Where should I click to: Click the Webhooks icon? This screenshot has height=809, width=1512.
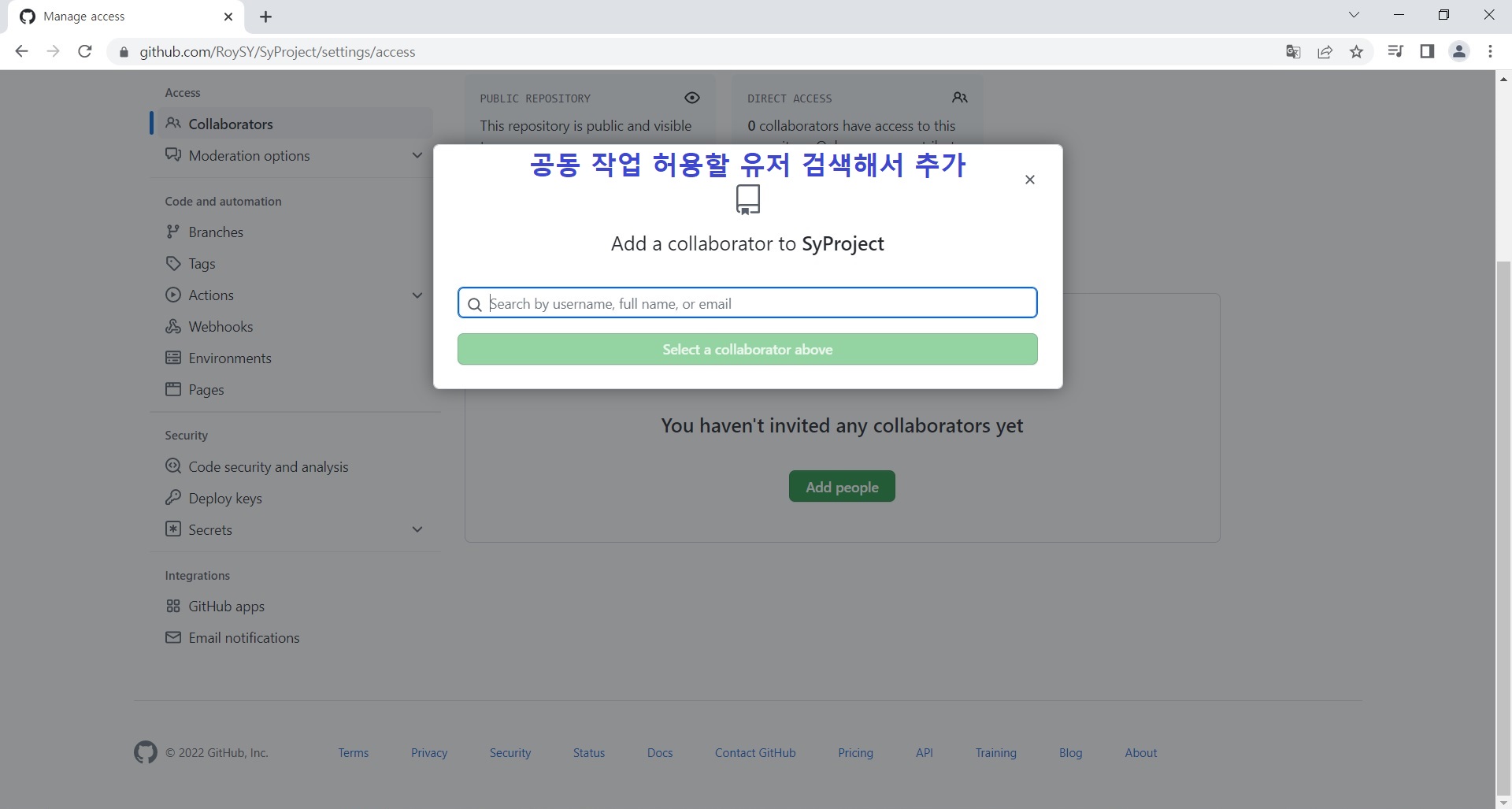click(173, 326)
